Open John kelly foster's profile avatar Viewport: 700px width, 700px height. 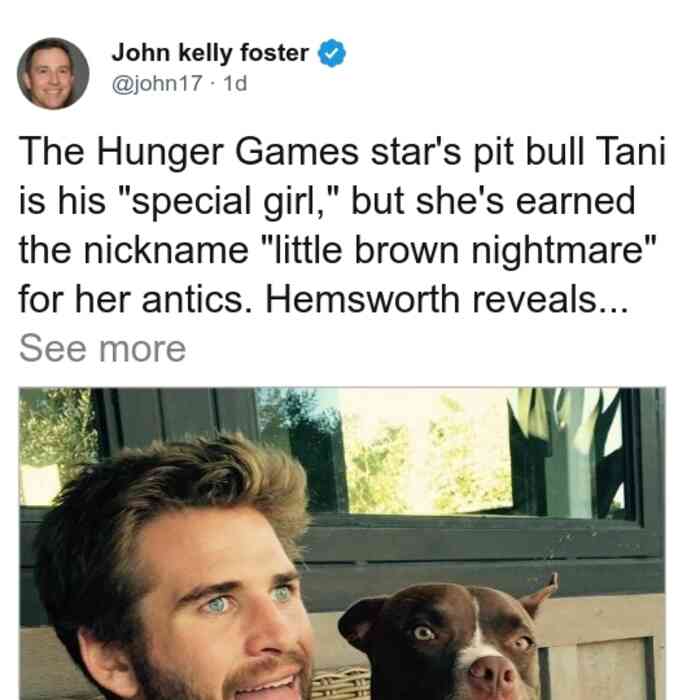(53, 74)
